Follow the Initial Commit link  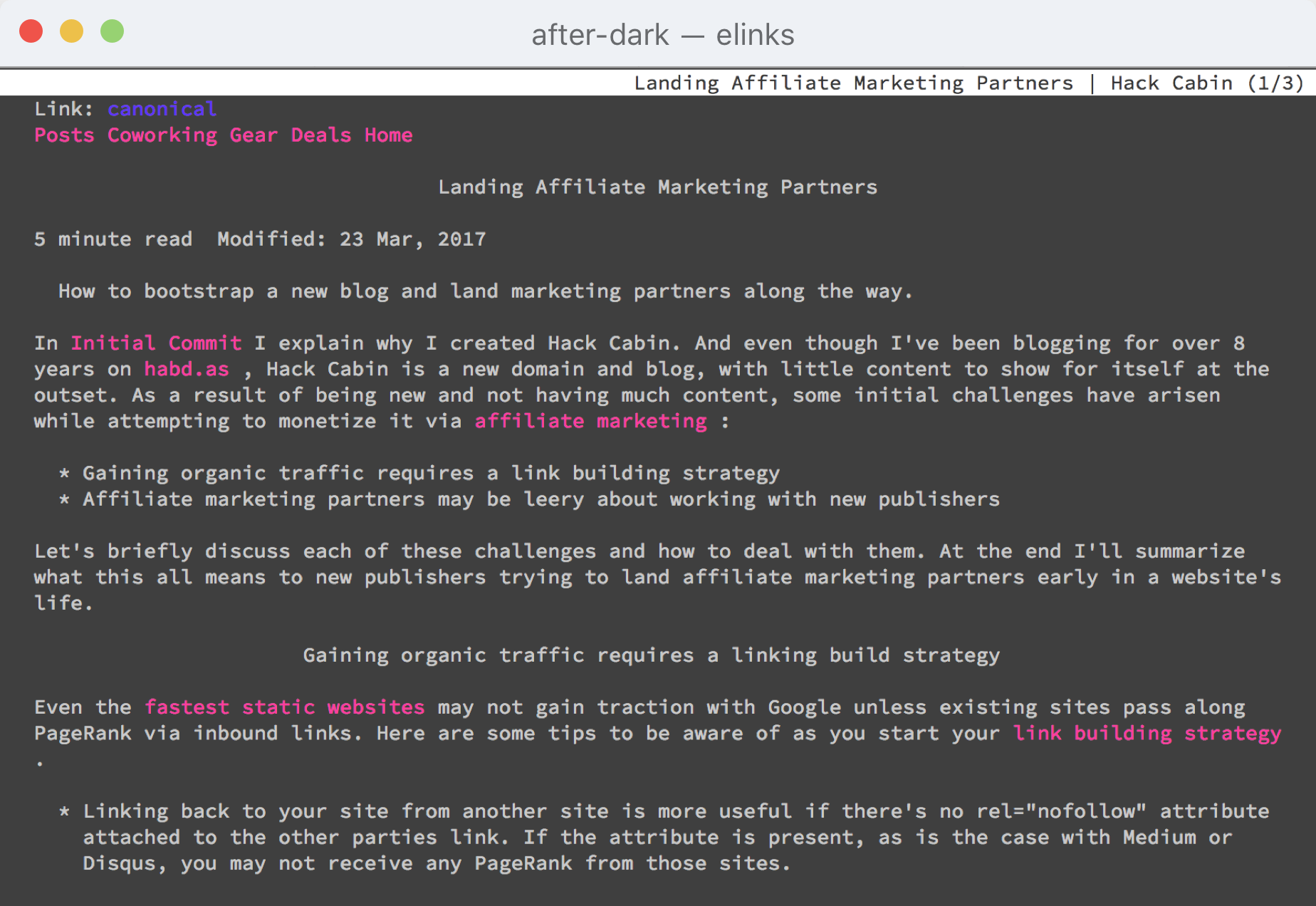point(156,343)
